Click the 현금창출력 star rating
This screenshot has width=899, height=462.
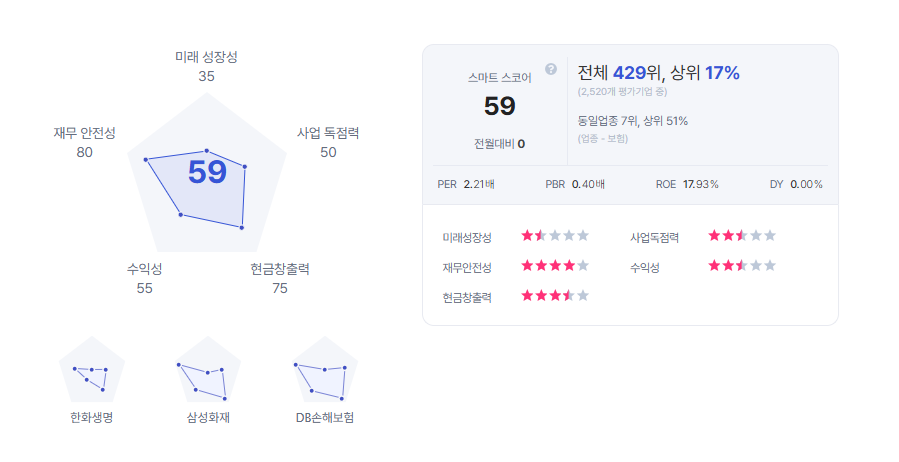[555, 295]
